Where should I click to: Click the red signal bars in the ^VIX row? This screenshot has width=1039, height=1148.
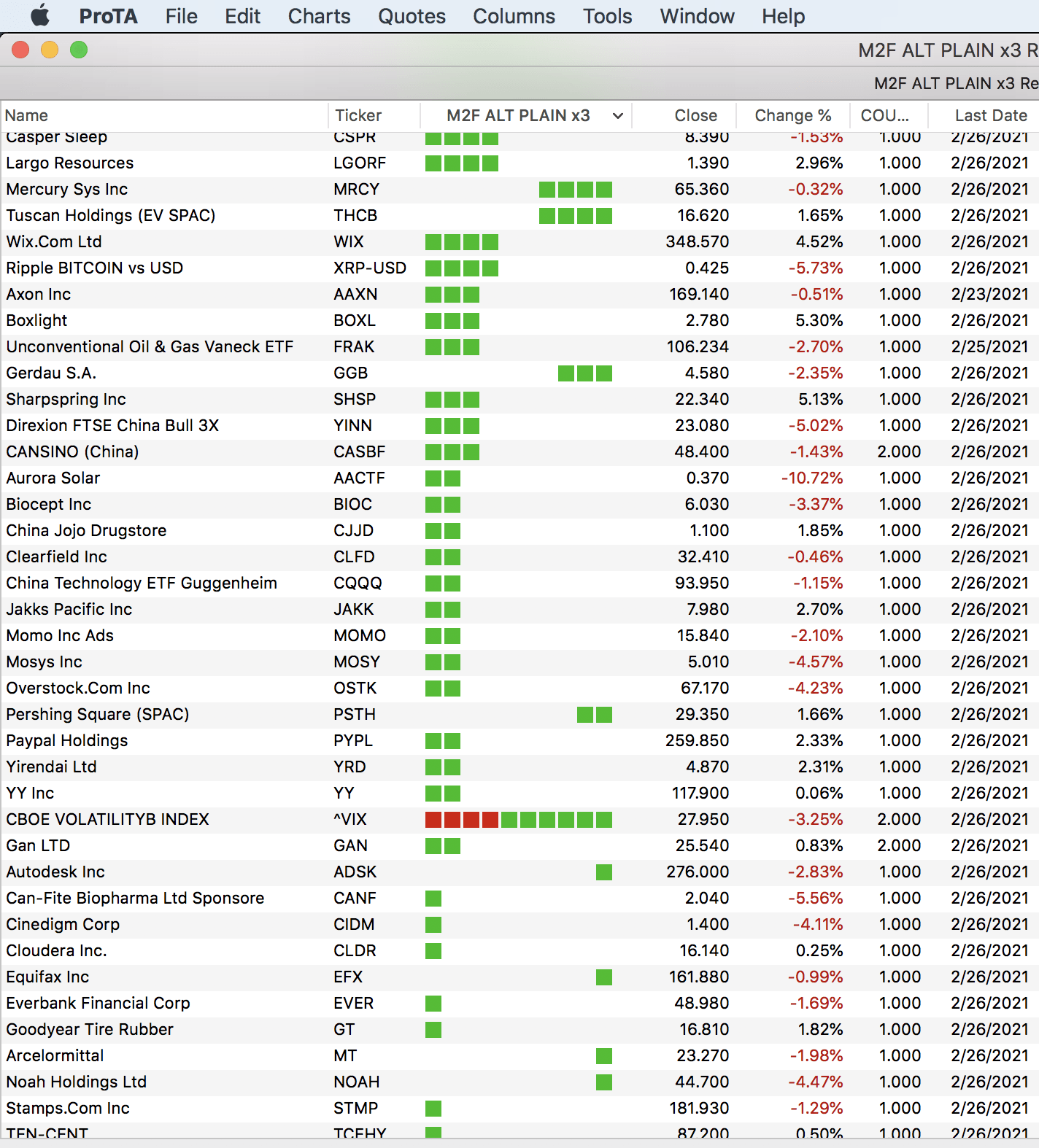click(462, 820)
